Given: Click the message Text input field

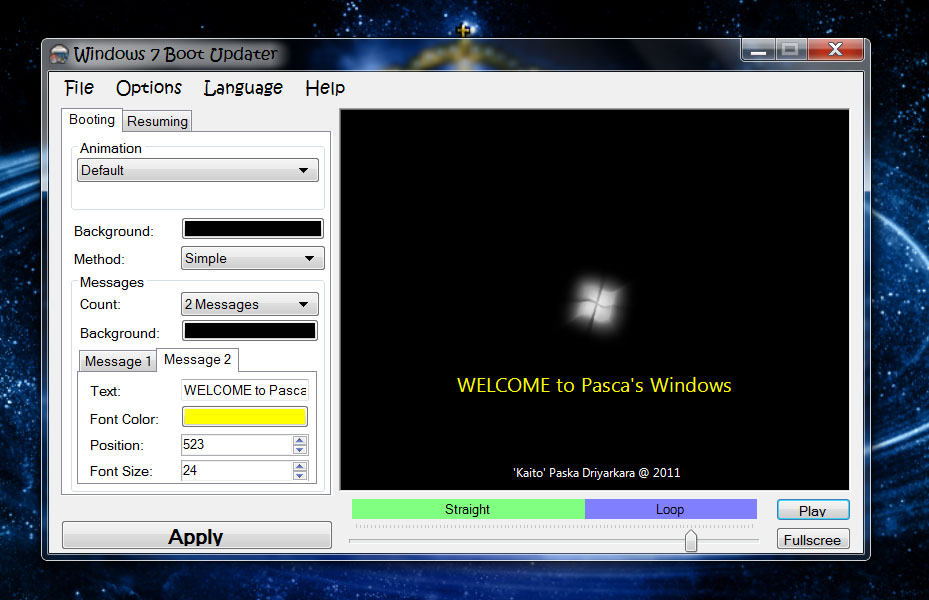Looking at the screenshot, I should click(x=245, y=390).
